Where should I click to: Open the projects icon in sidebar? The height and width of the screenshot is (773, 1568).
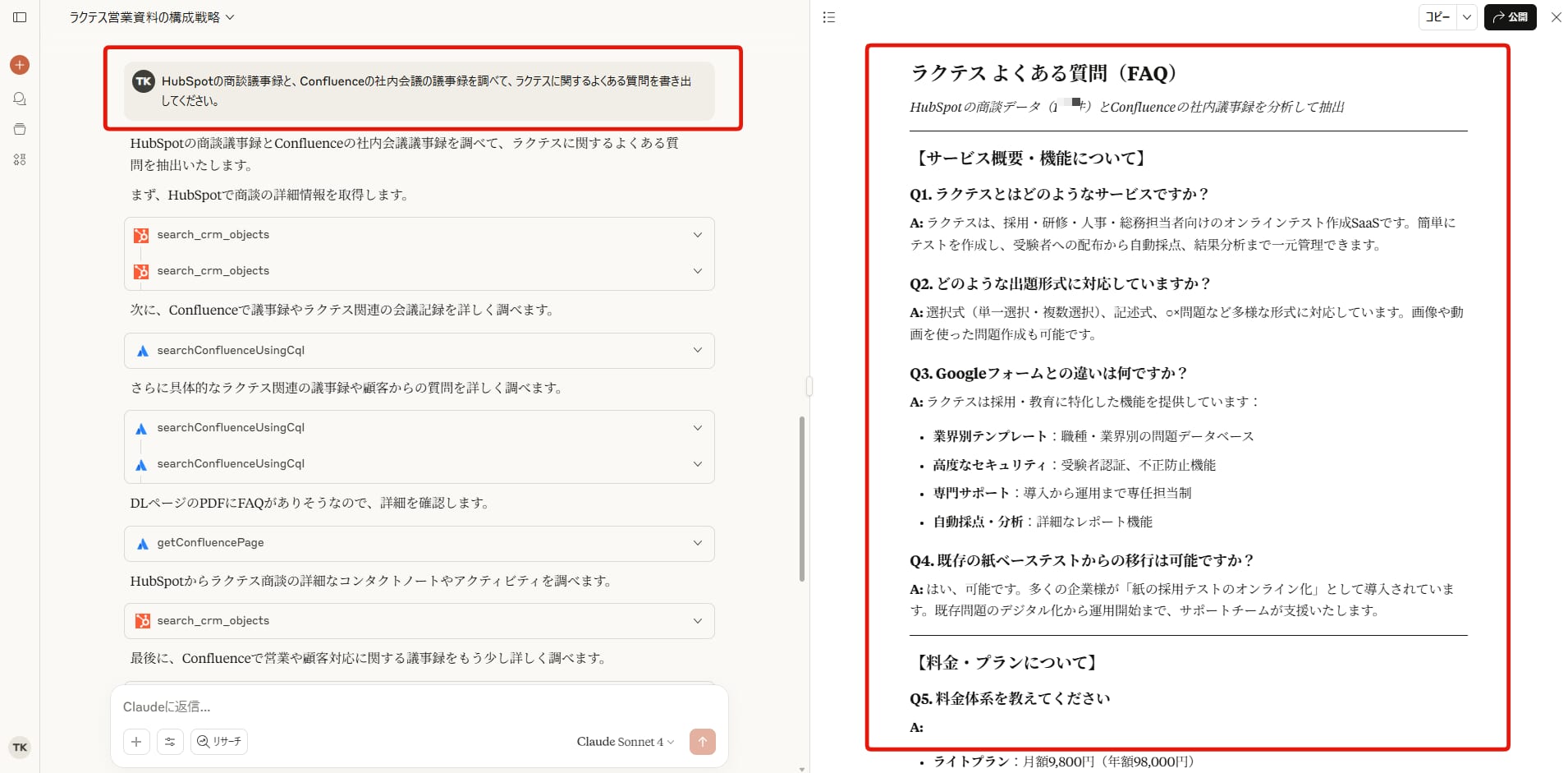pyautogui.click(x=20, y=129)
